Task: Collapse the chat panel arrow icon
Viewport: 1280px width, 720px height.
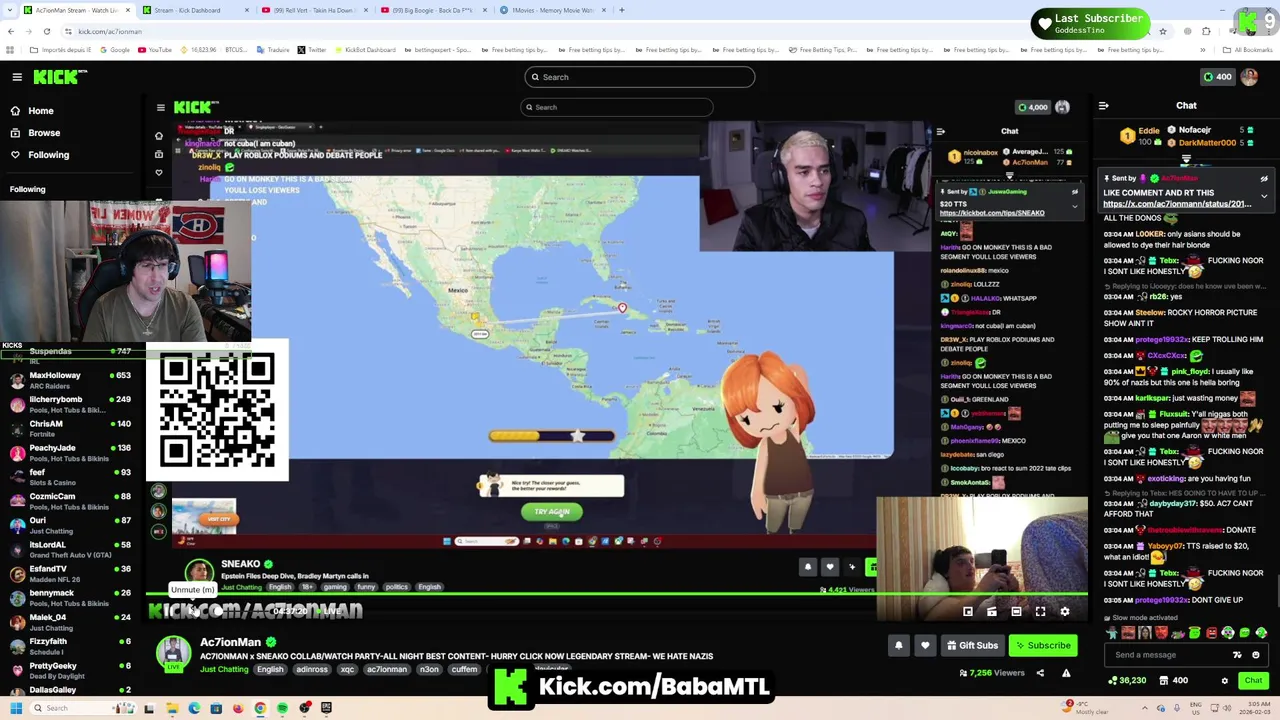Action: (1103, 105)
